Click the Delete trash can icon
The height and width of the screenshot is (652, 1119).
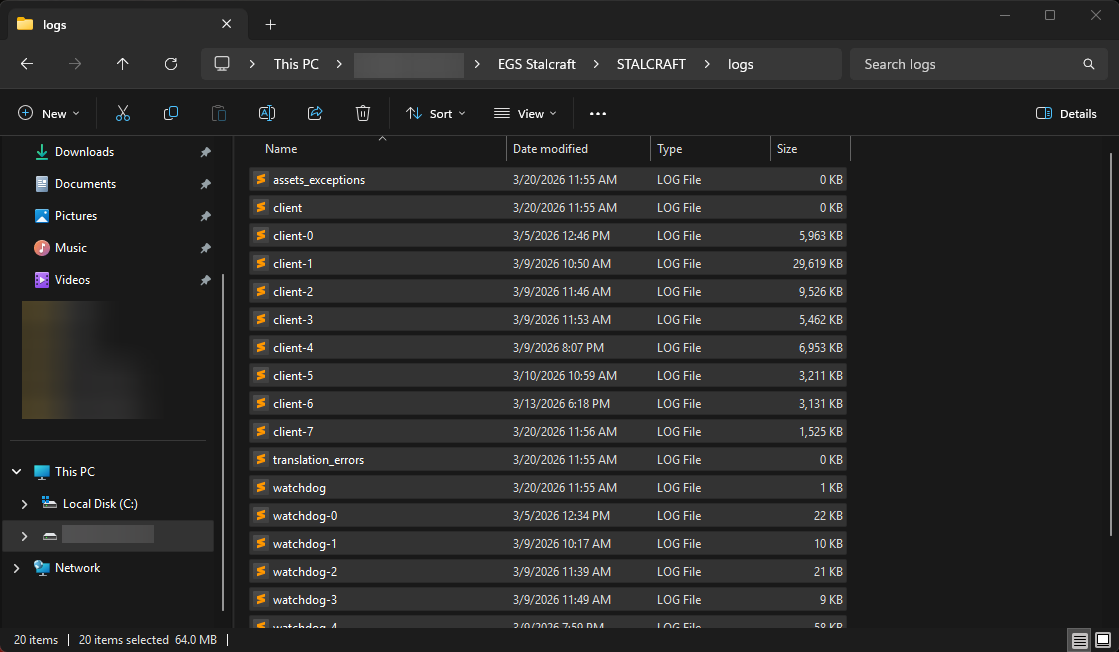[x=363, y=114]
